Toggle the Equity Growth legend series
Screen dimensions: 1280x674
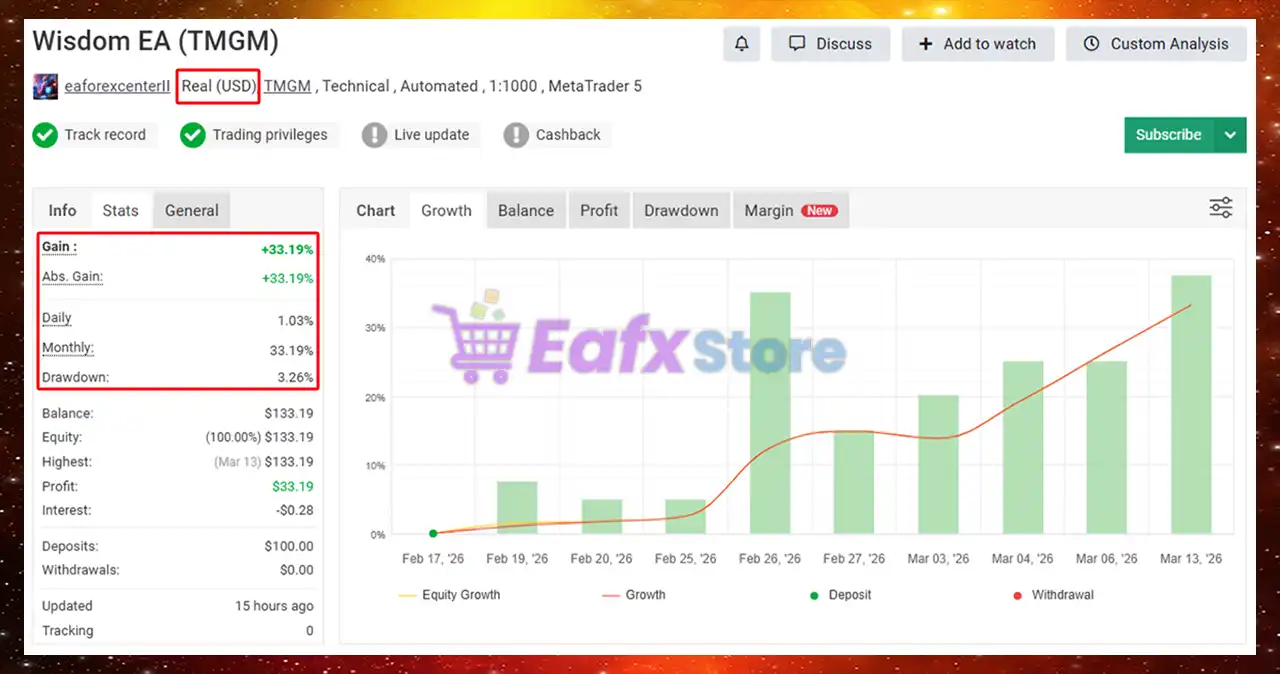[x=449, y=595]
